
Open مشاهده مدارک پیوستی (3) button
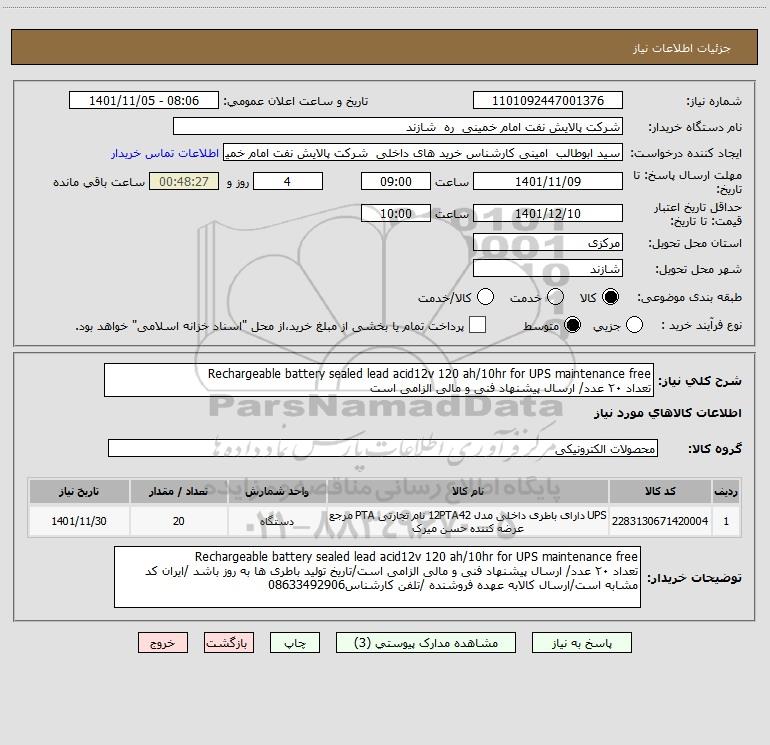[x=426, y=643]
